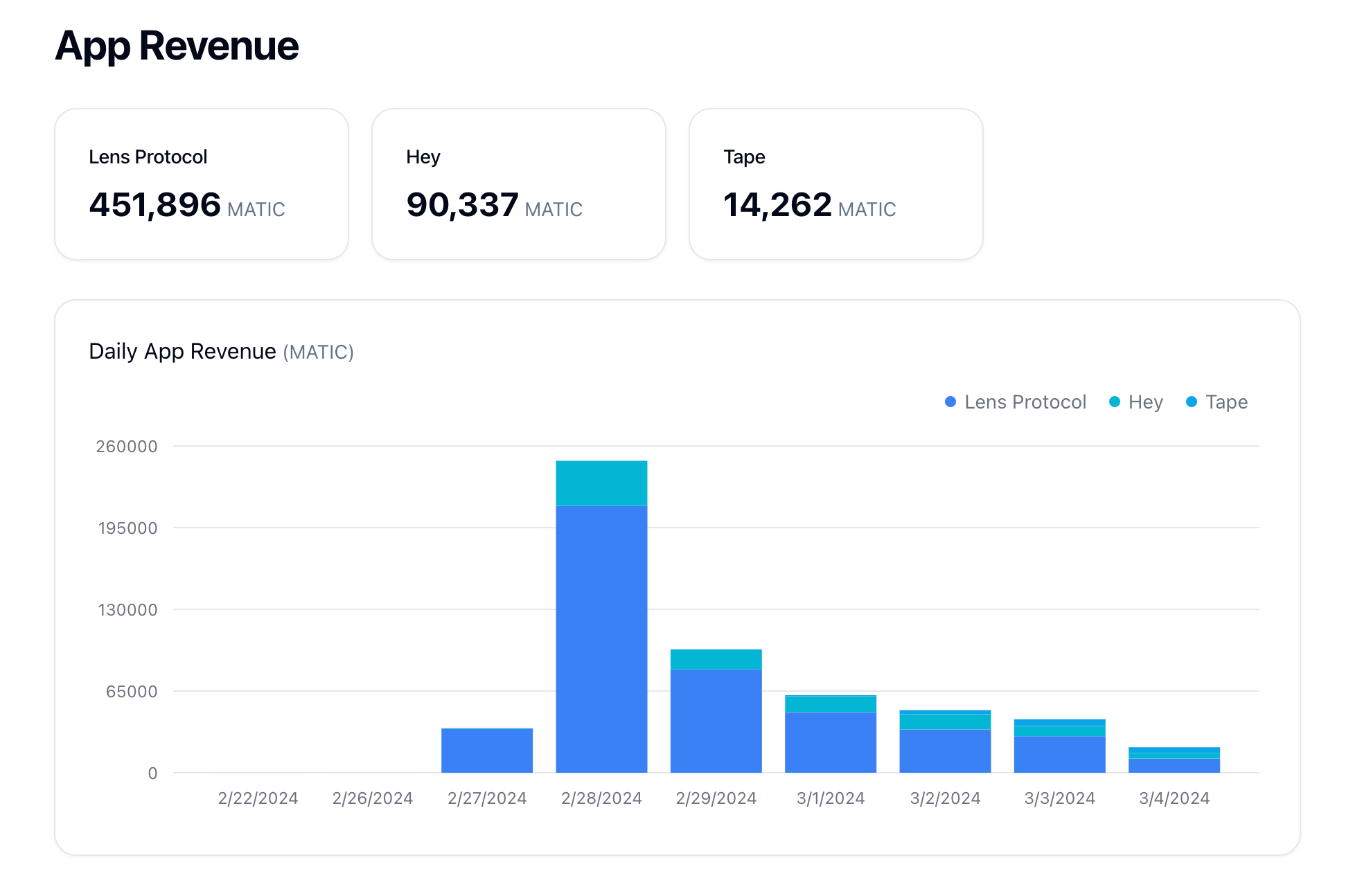Click the 2/28/2024 axis label
This screenshot has width=1362, height=896.
601,798
